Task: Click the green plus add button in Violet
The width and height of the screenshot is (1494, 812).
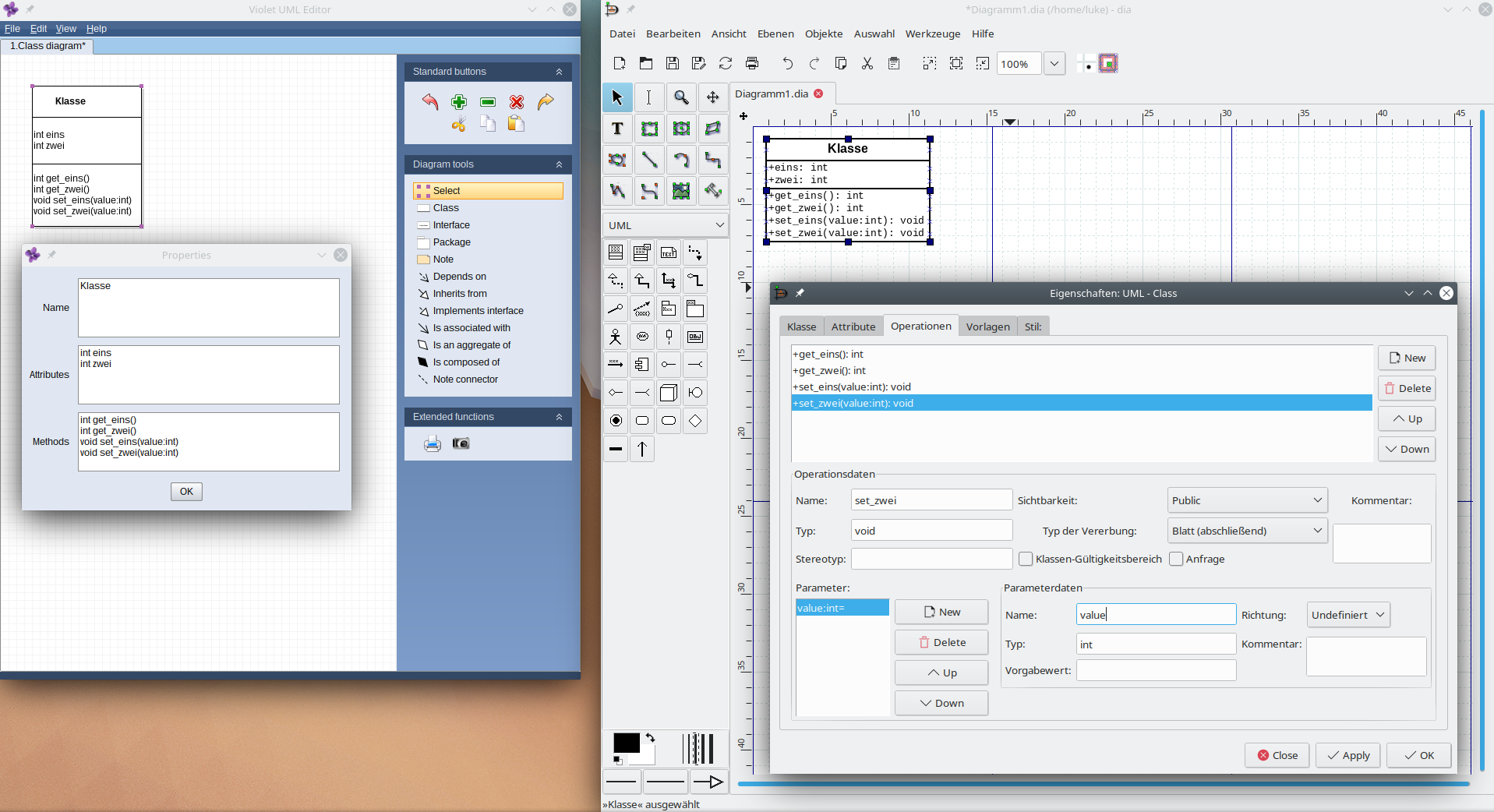Action: pyautogui.click(x=459, y=101)
